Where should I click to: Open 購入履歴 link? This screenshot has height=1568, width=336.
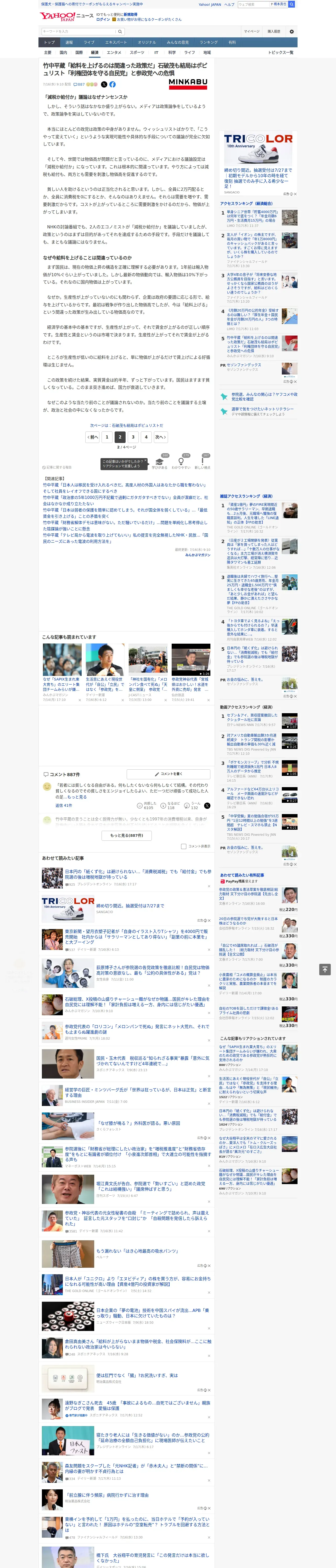[x=274, y=32]
